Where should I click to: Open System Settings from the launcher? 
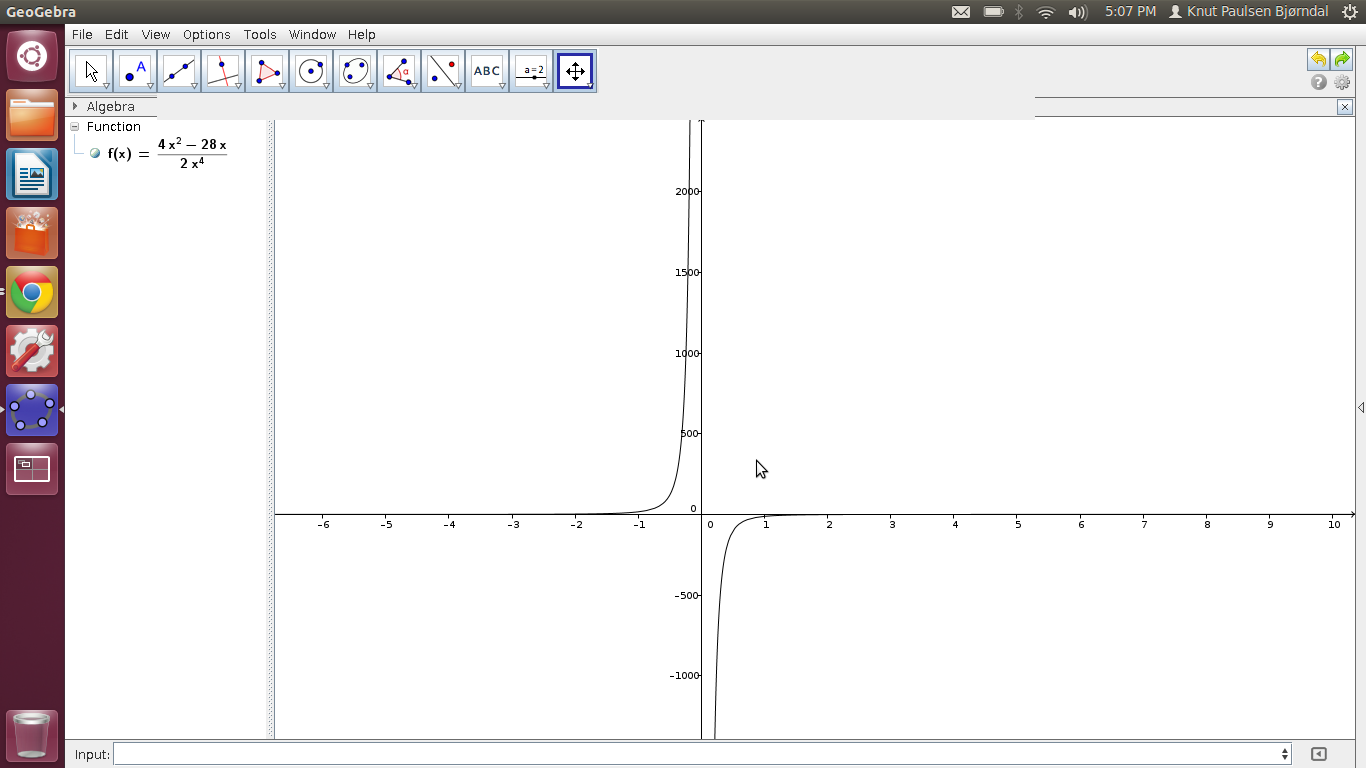[x=32, y=351]
